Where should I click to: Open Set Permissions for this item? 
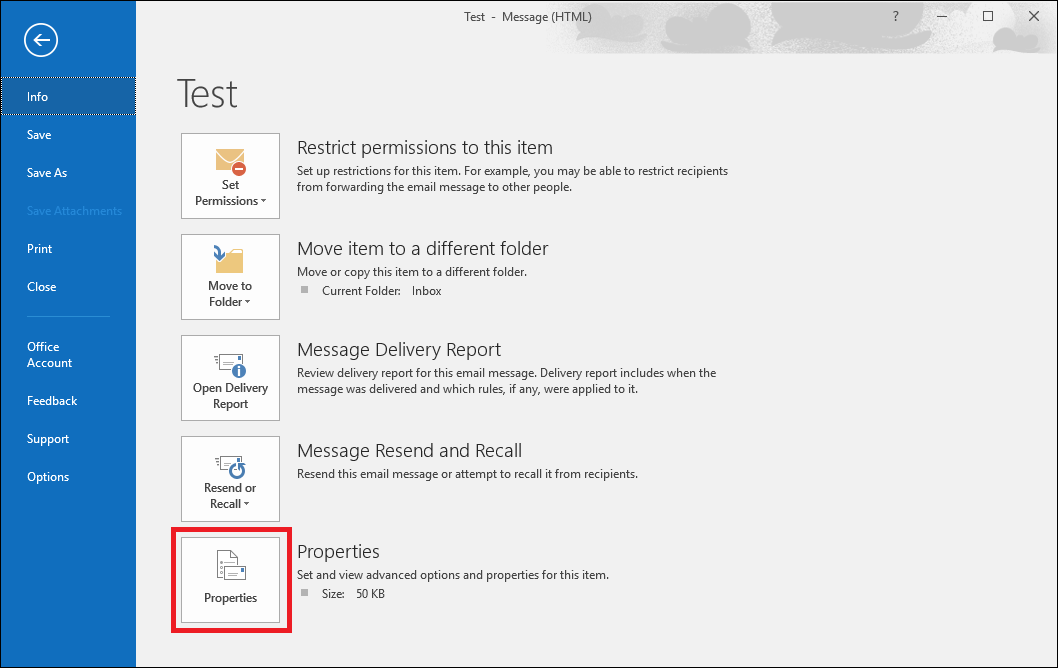pyautogui.click(x=230, y=176)
